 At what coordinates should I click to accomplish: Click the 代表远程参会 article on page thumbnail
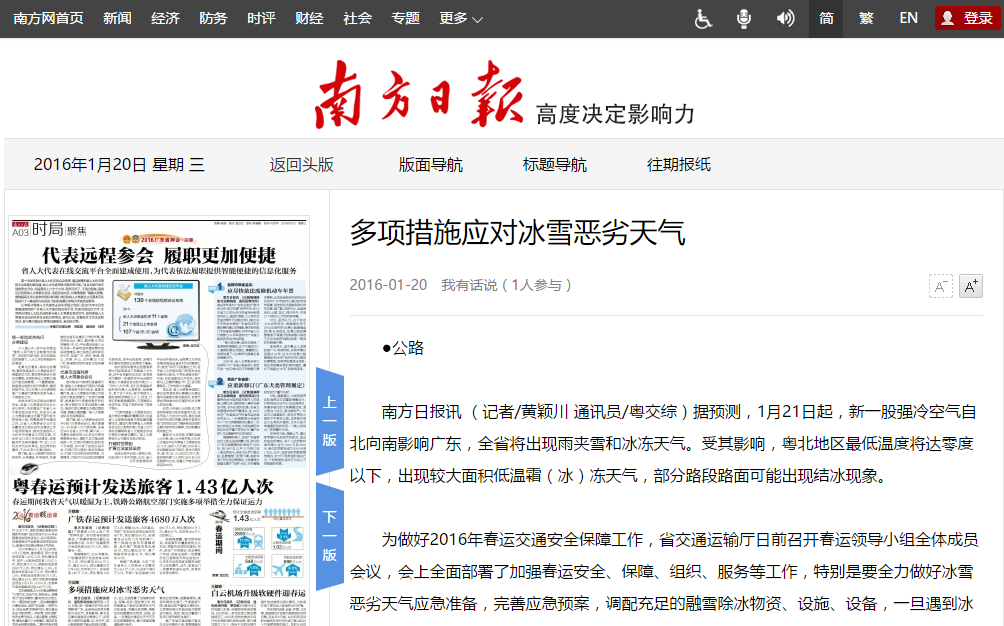tap(159, 255)
